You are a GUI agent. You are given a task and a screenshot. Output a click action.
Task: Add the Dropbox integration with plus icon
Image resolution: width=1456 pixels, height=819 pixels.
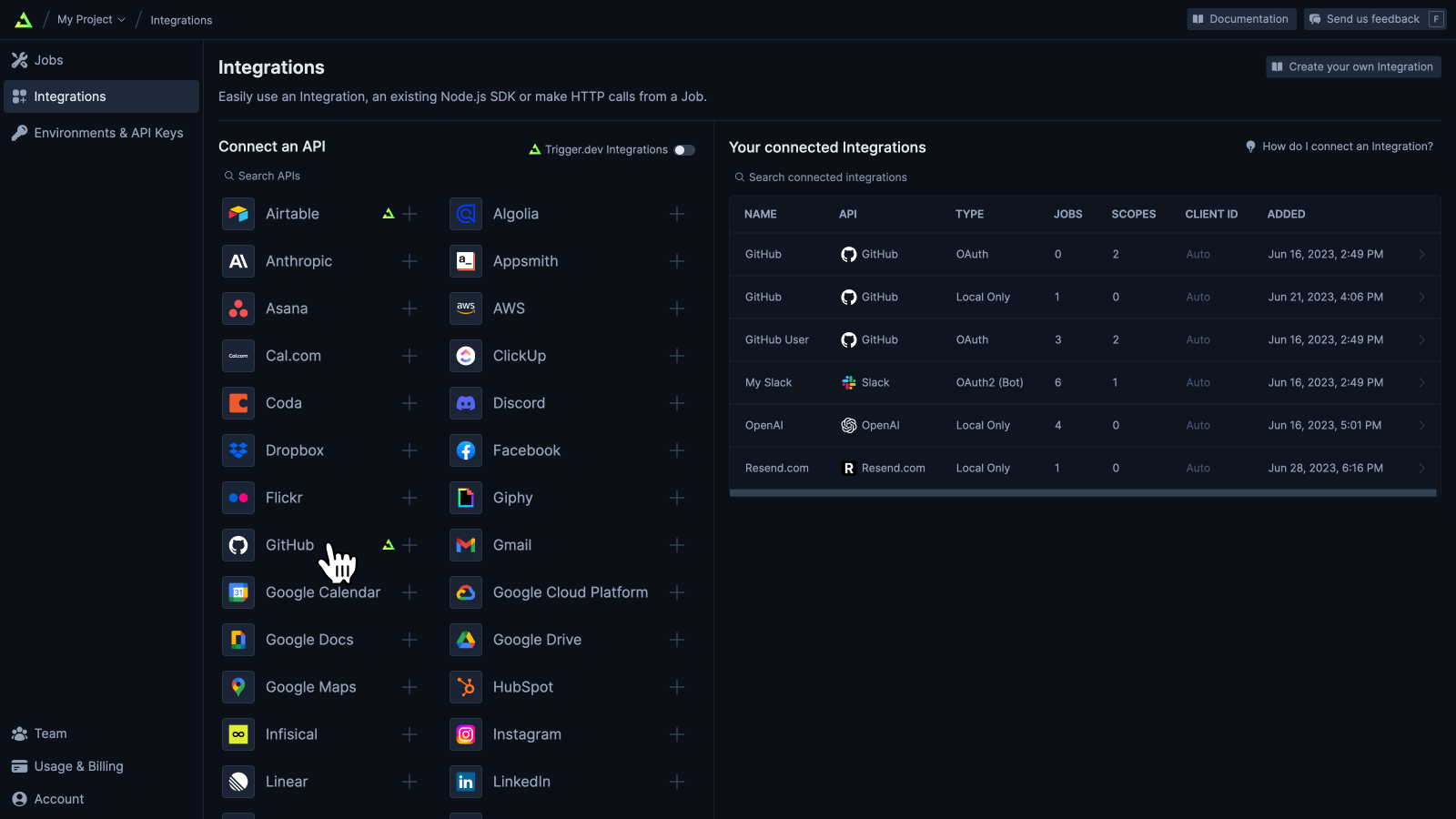pyautogui.click(x=409, y=450)
